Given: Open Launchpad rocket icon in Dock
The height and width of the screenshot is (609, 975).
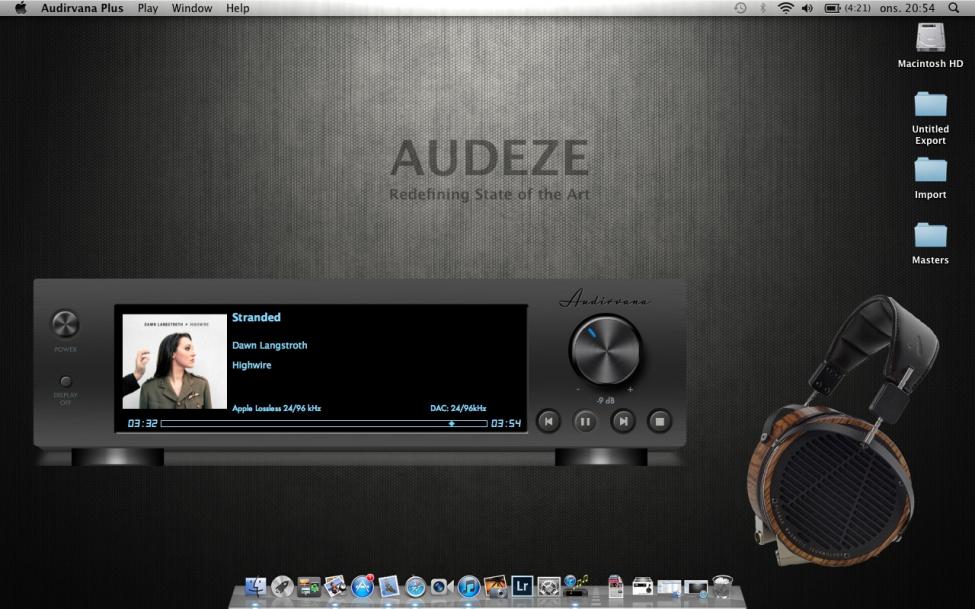Looking at the screenshot, I should pyautogui.click(x=282, y=587).
